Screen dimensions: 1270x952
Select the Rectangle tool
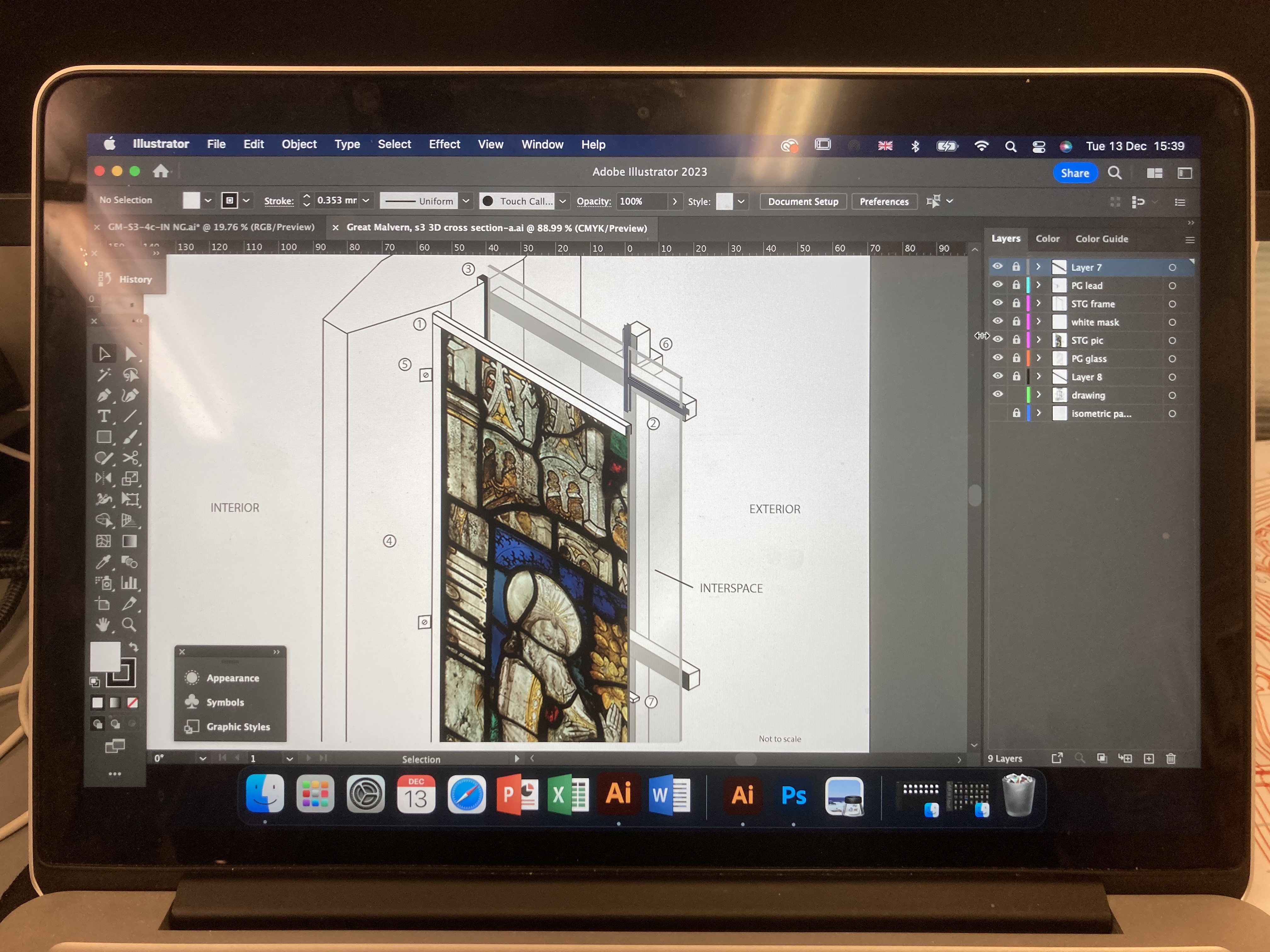coord(104,437)
